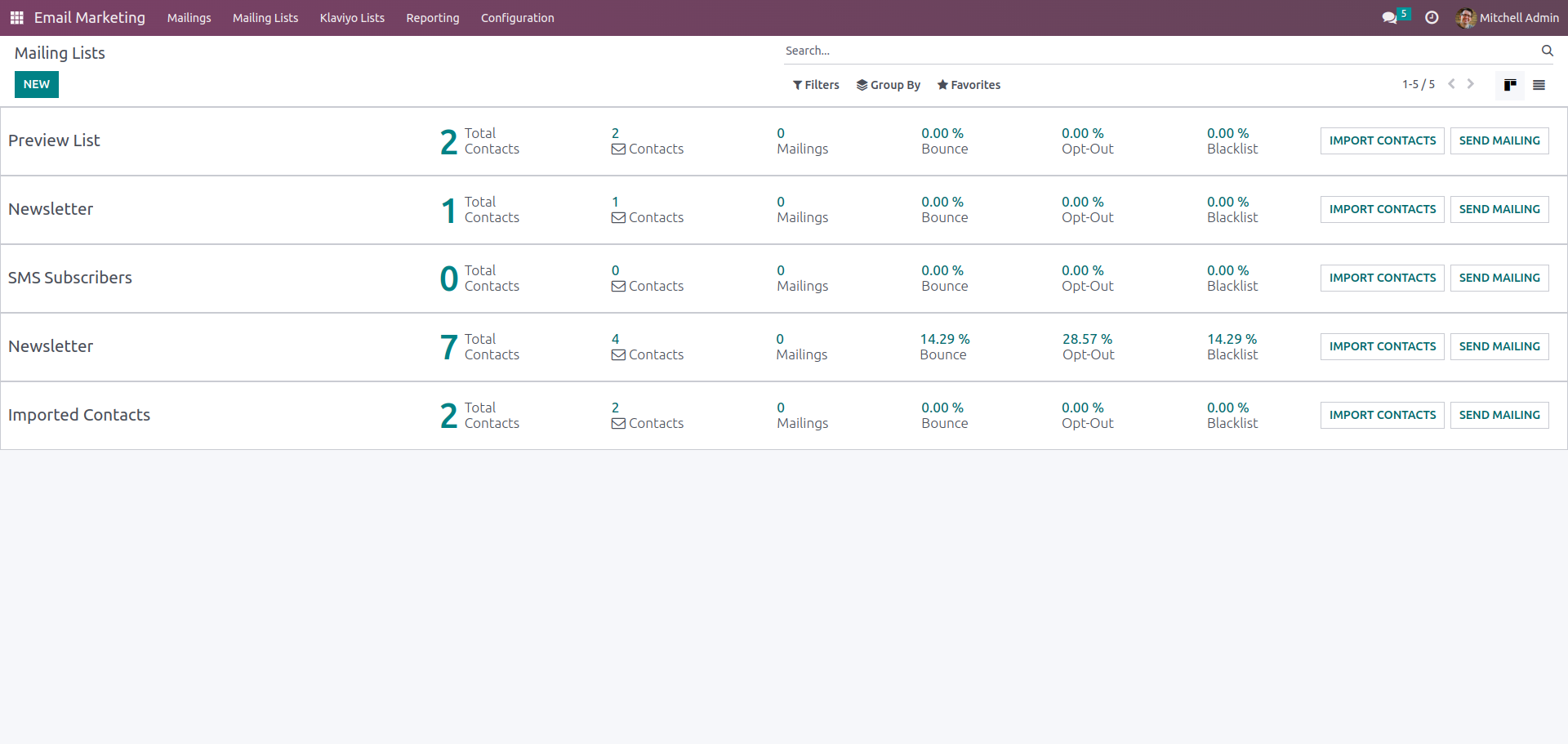Open the Klaviyo Lists menu
Viewport: 1568px width, 744px height.
pyautogui.click(x=352, y=18)
